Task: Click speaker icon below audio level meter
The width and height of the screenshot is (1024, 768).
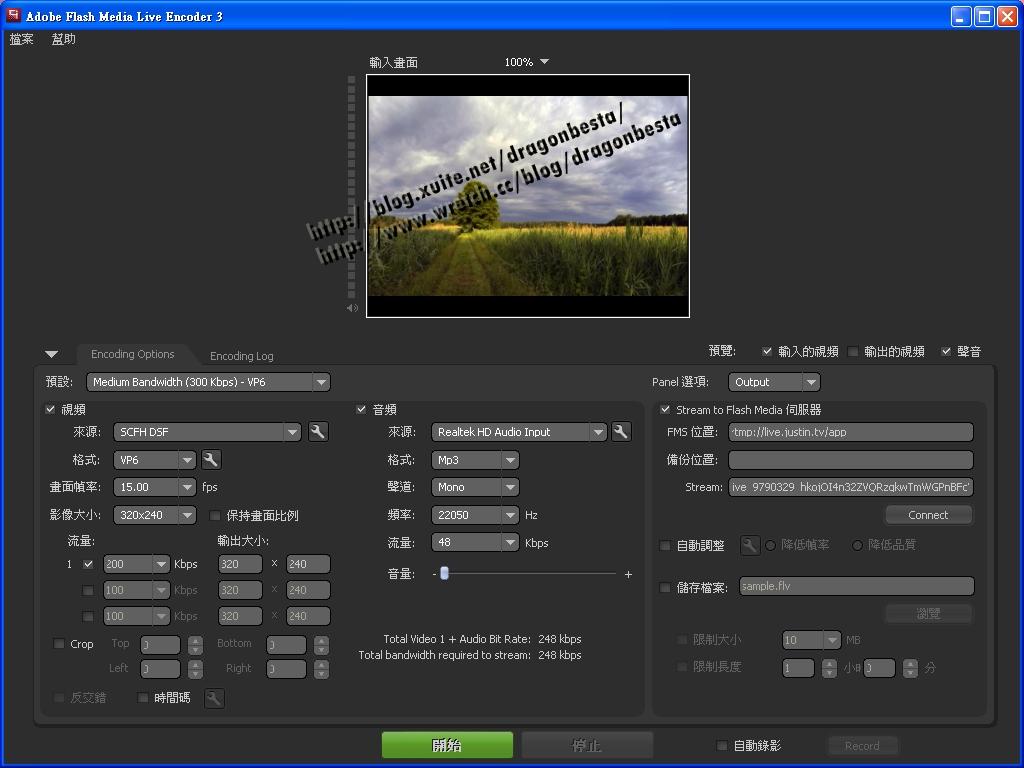Action: 352,308
